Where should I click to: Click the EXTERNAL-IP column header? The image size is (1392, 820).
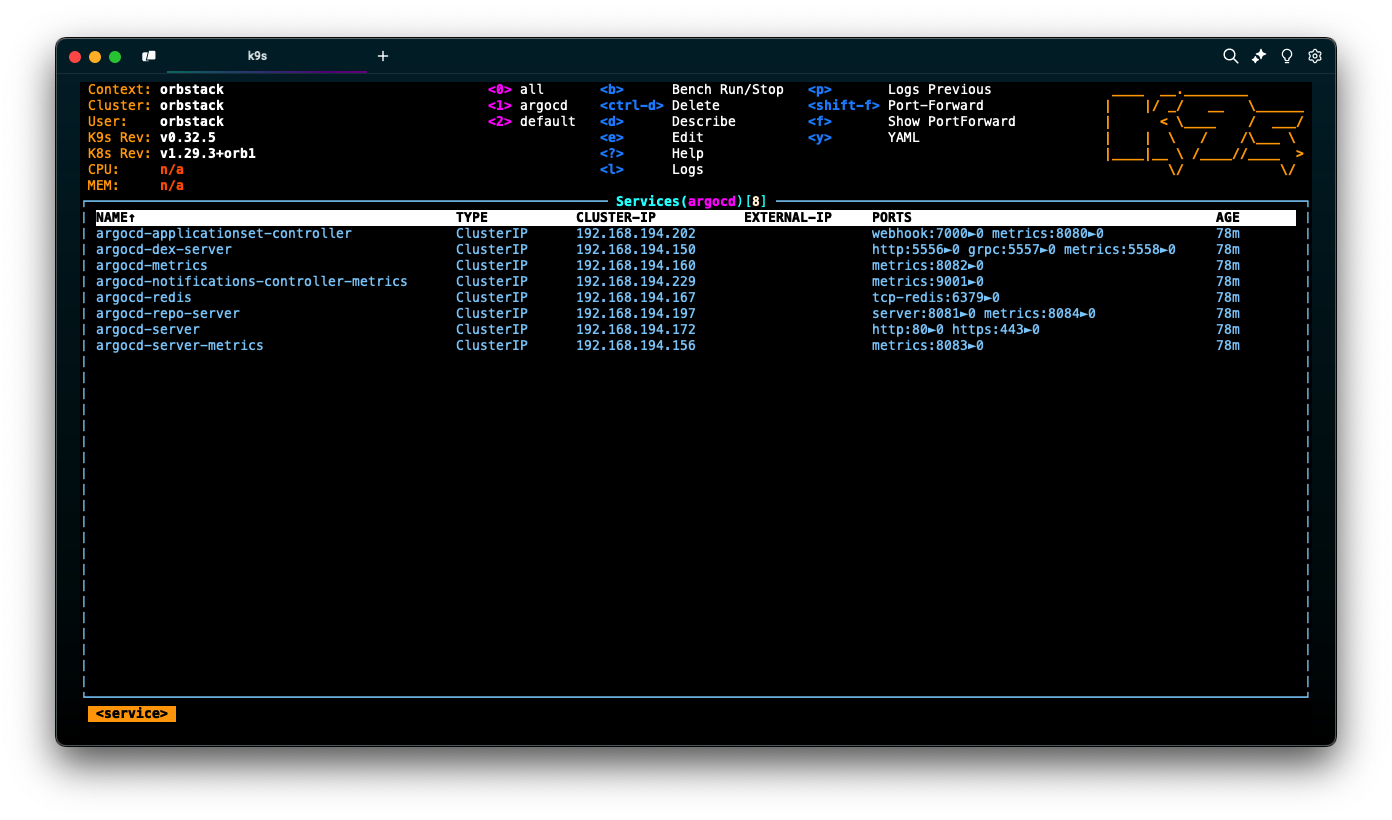click(x=788, y=217)
